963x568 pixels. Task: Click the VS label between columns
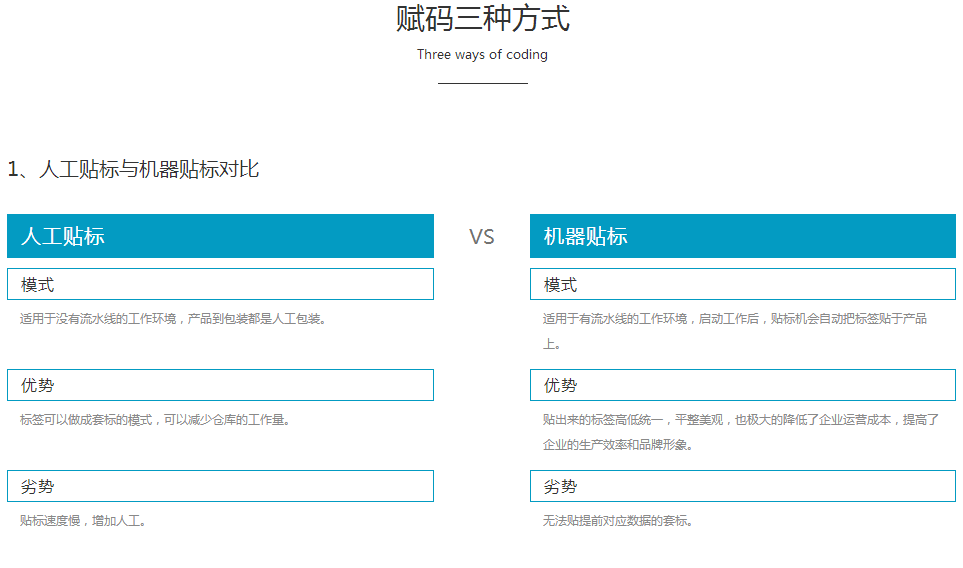point(482,237)
